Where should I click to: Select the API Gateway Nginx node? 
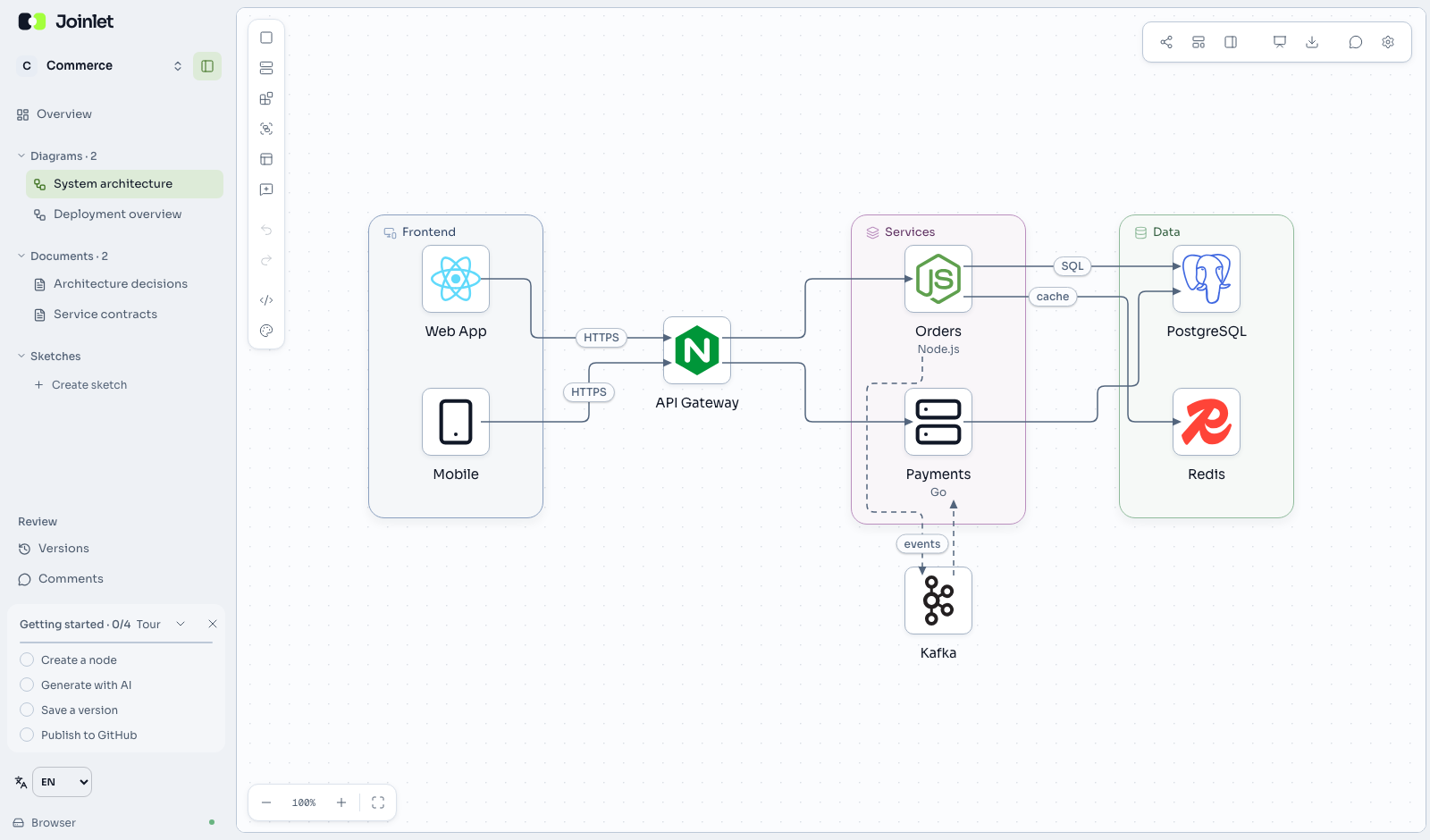(697, 350)
